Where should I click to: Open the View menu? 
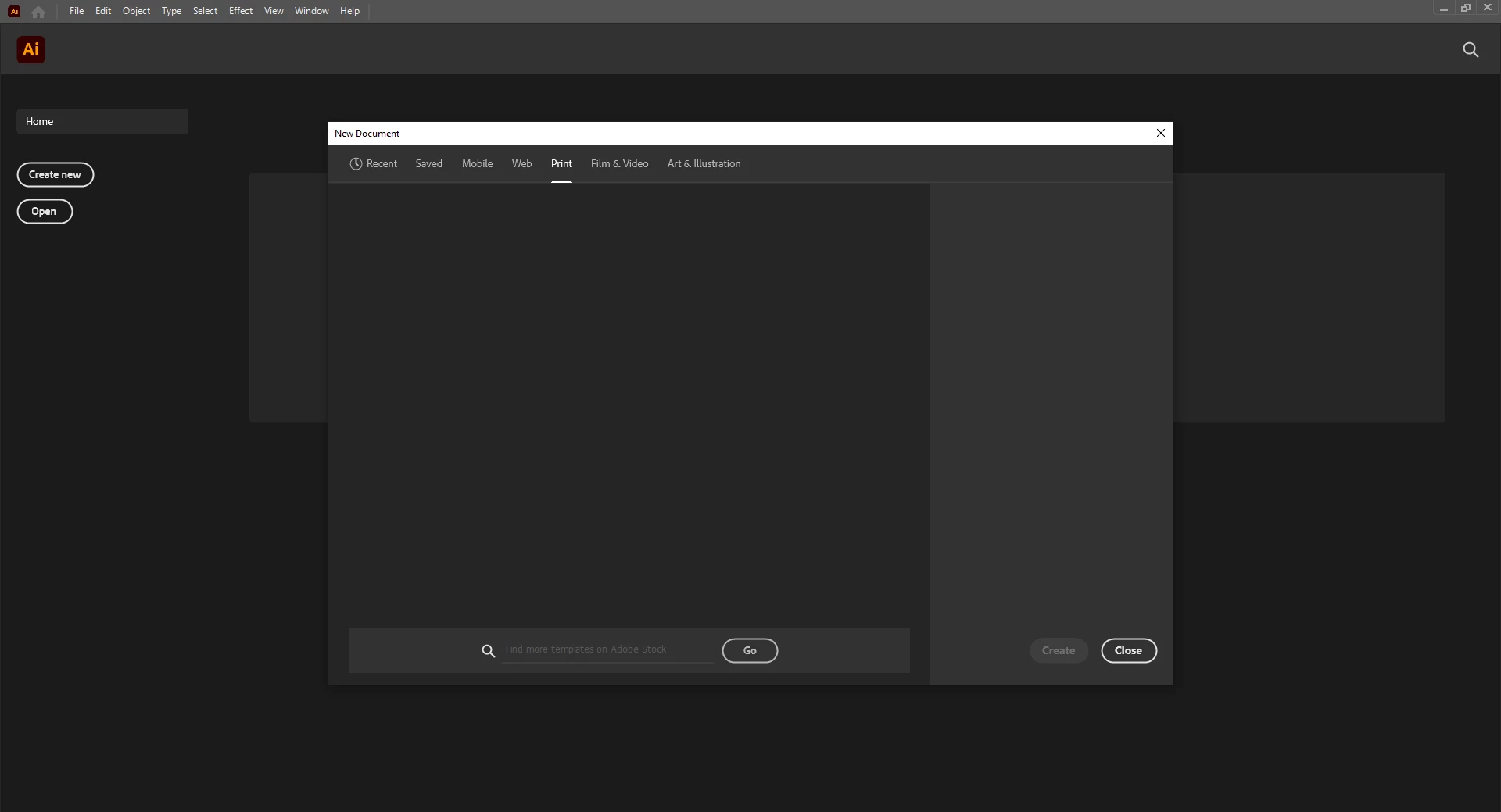point(274,11)
